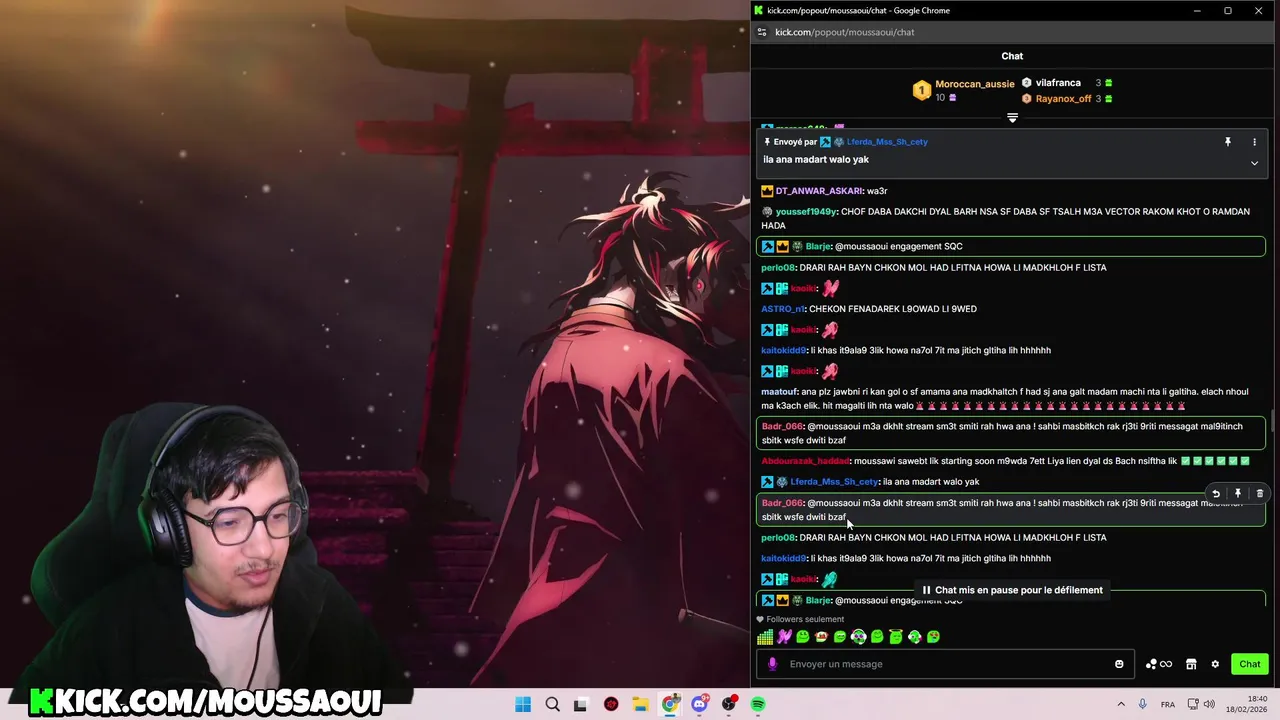Expand the gift leaderboard handle
1280x720 pixels.
1012,118
